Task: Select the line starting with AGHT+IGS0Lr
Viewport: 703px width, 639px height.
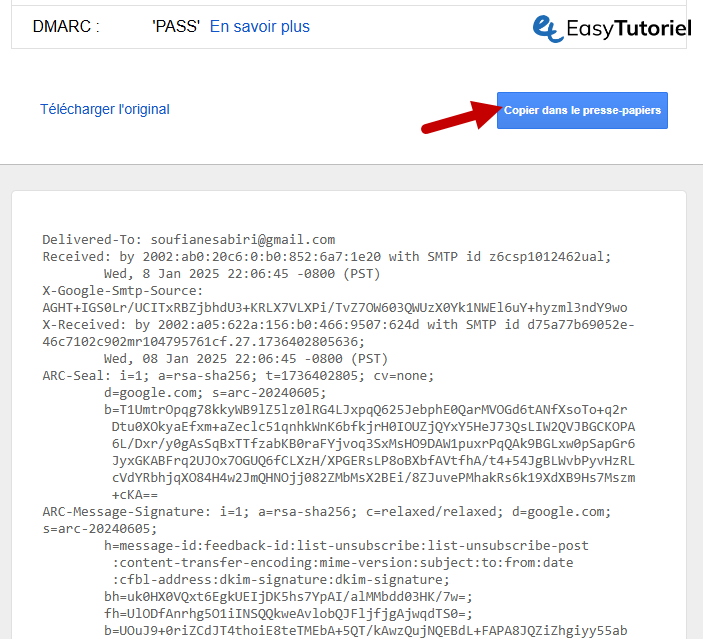Action: point(335,307)
